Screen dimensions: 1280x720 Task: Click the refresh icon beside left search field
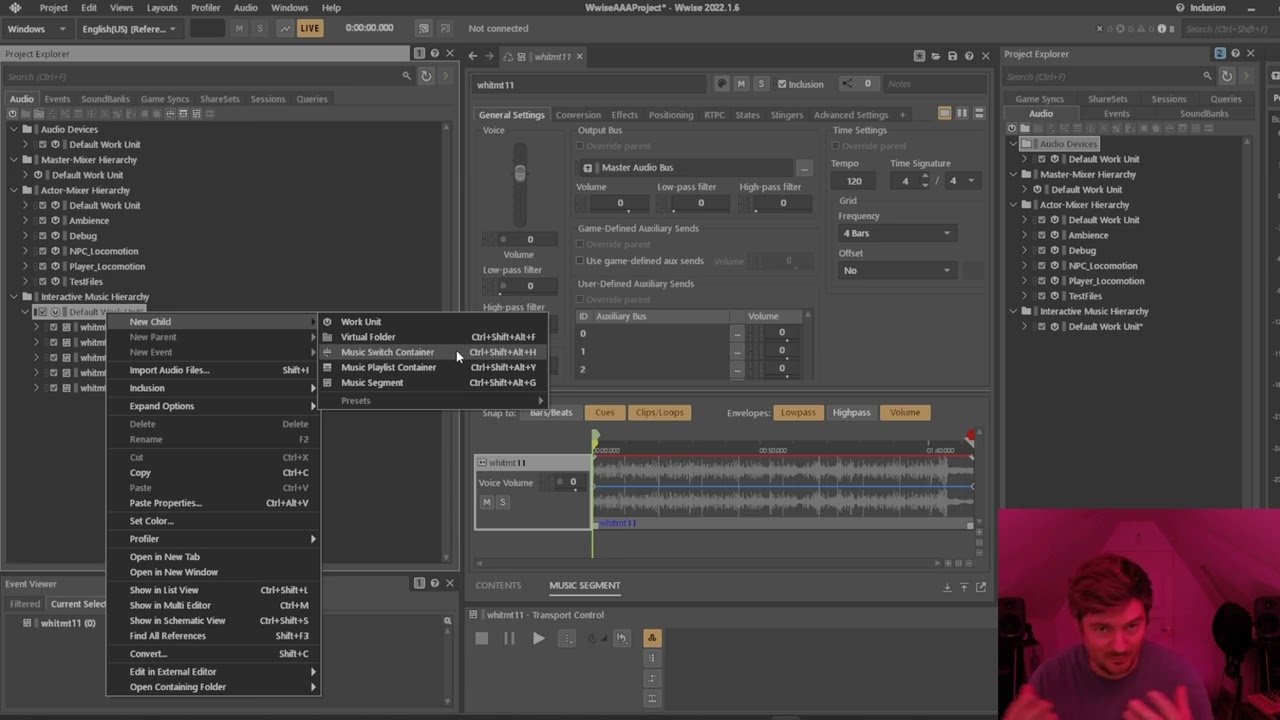point(426,76)
